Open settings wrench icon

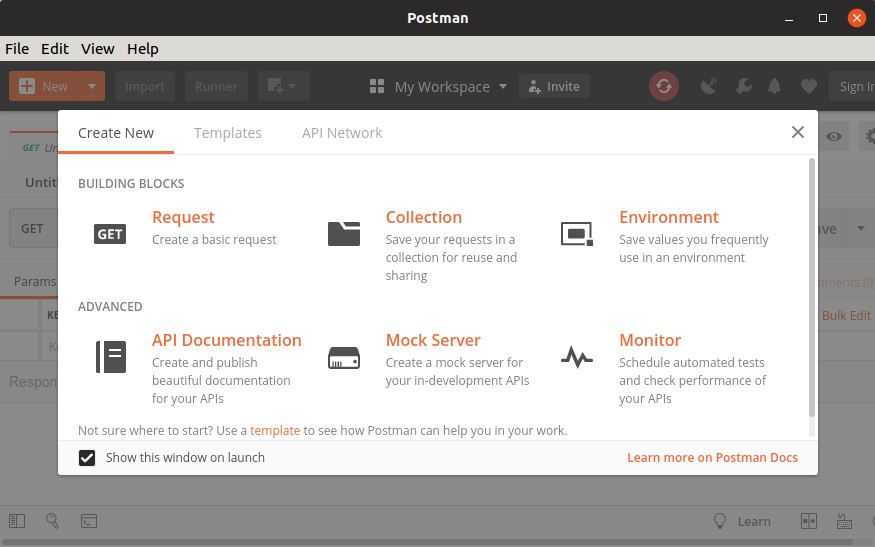pos(743,87)
